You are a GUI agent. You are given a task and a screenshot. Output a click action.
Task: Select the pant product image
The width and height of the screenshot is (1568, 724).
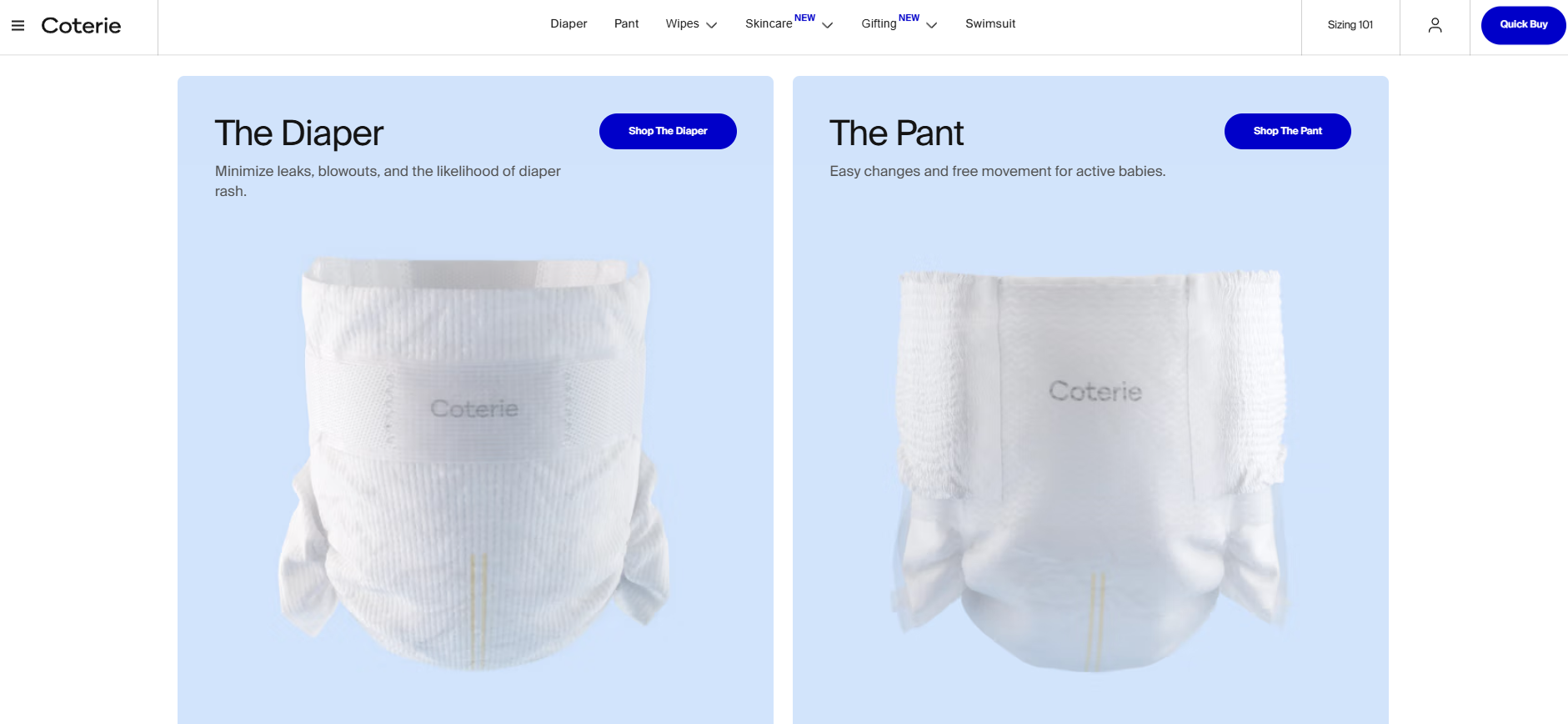(1091, 470)
